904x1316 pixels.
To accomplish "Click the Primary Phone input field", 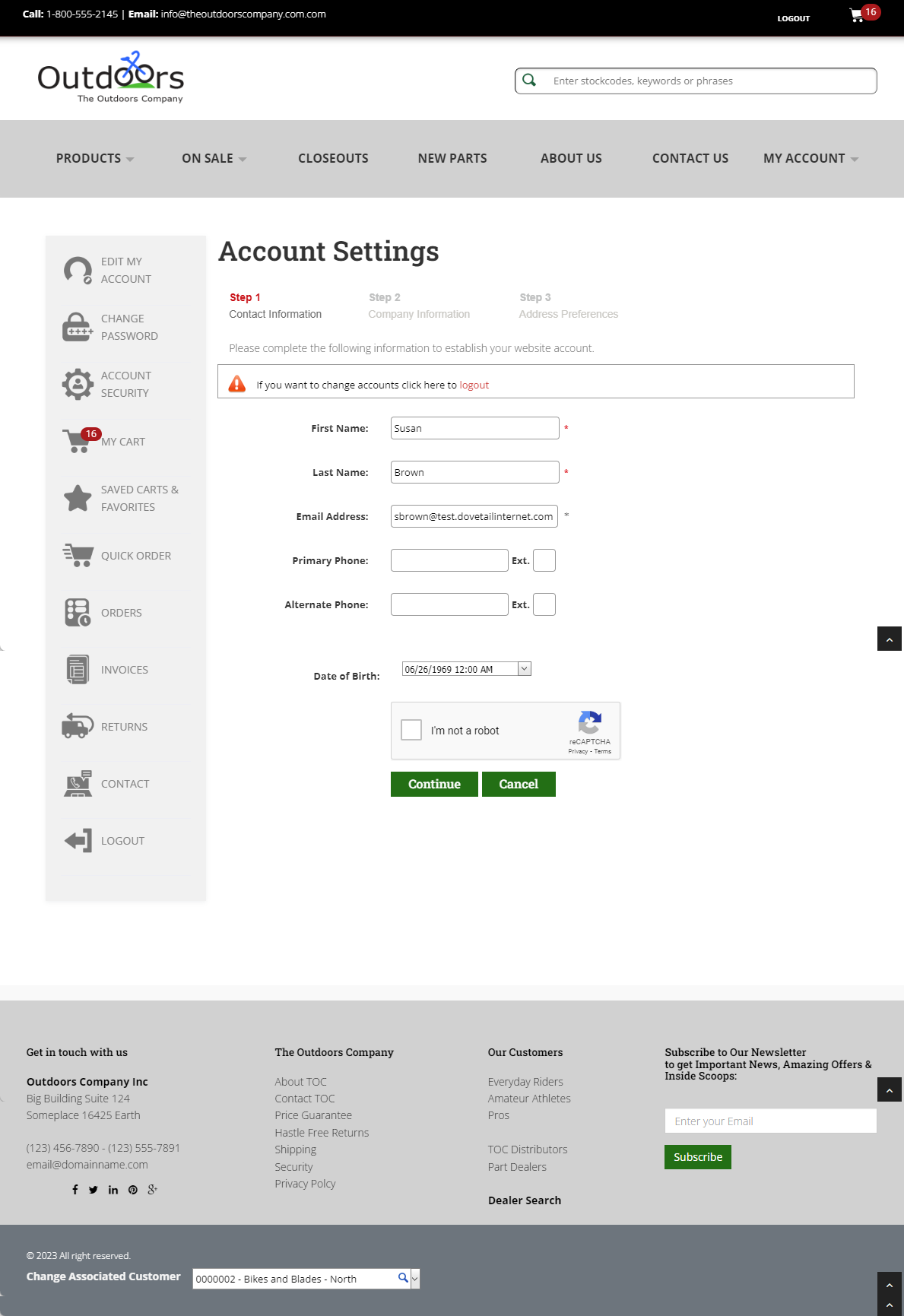I will pos(449,560).
